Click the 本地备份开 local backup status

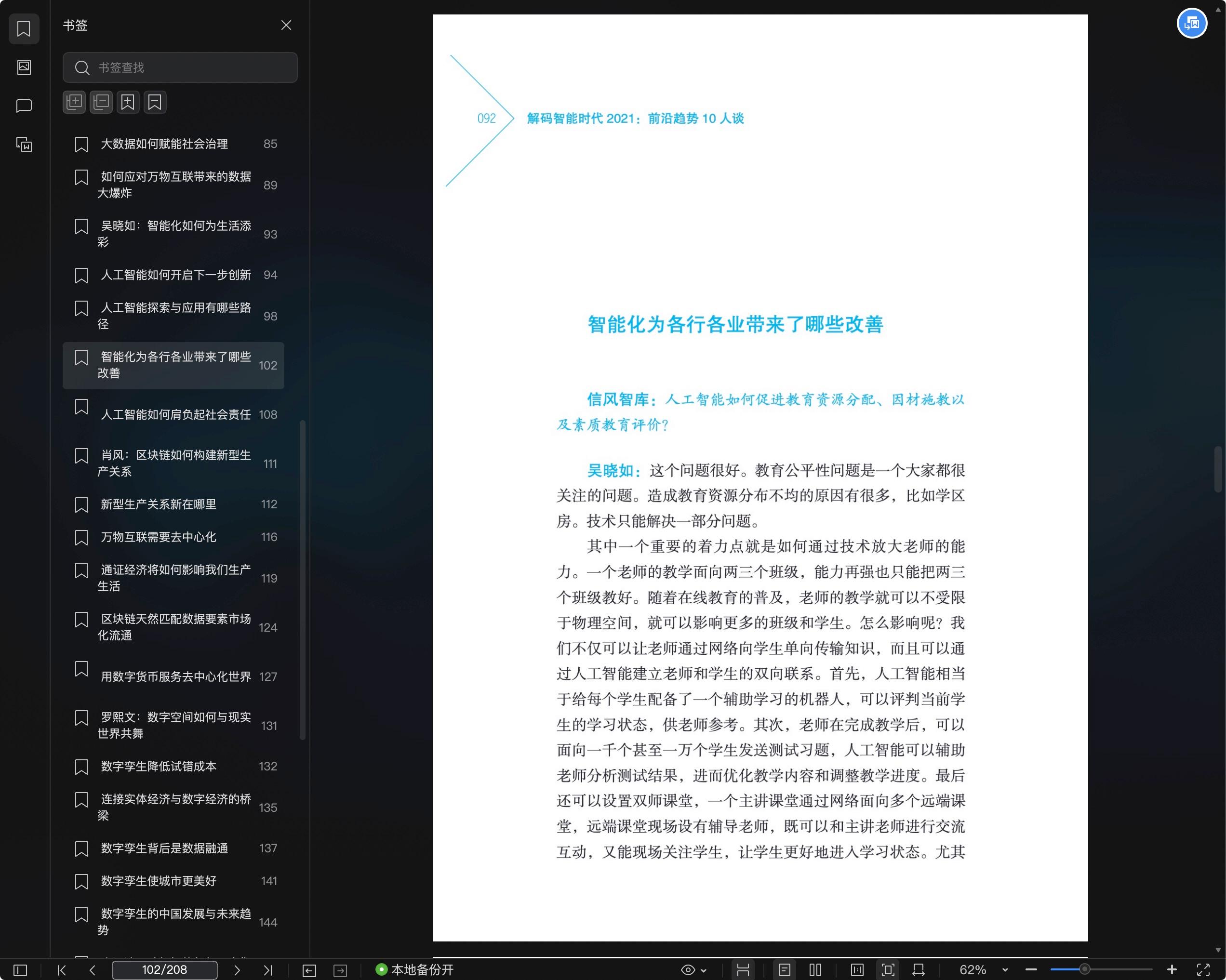(x=414, y=970)
